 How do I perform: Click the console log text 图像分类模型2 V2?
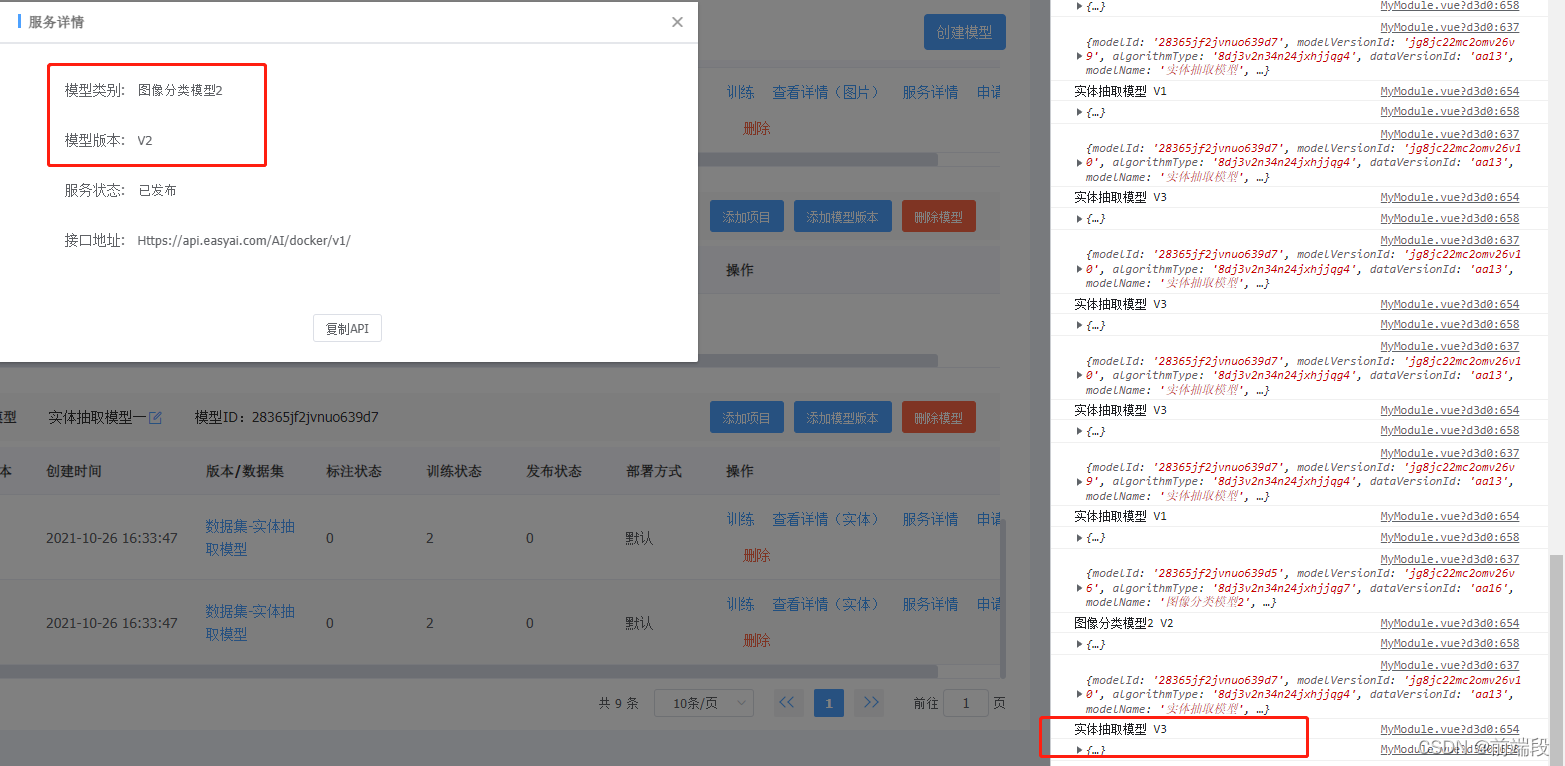1124,623
